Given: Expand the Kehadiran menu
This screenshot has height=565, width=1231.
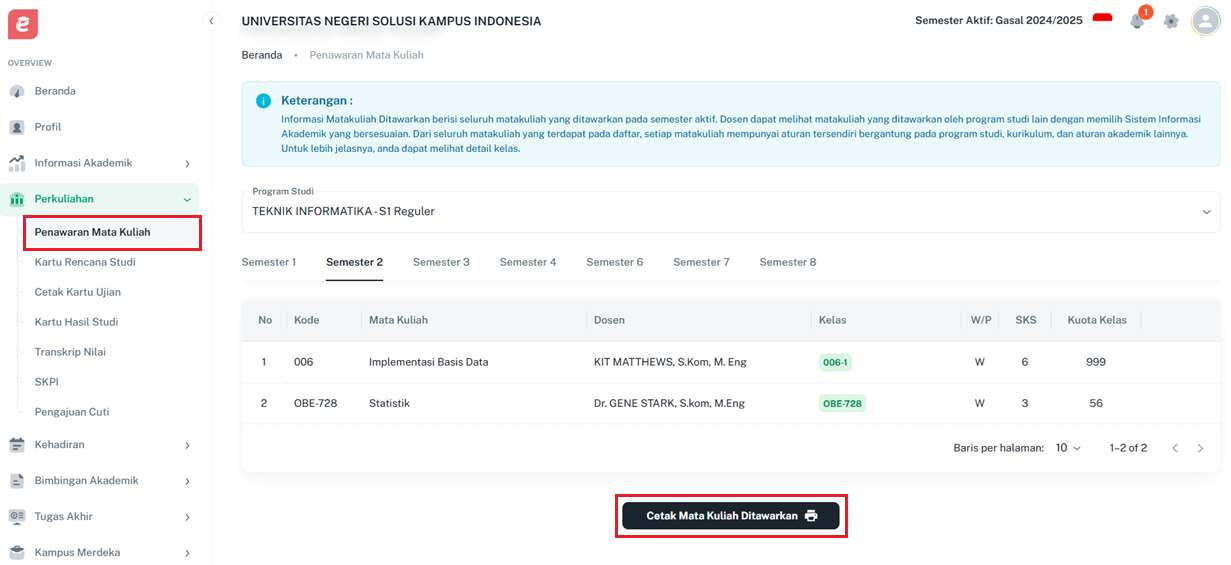Looking at the screenshot, I should click(187, 445).
